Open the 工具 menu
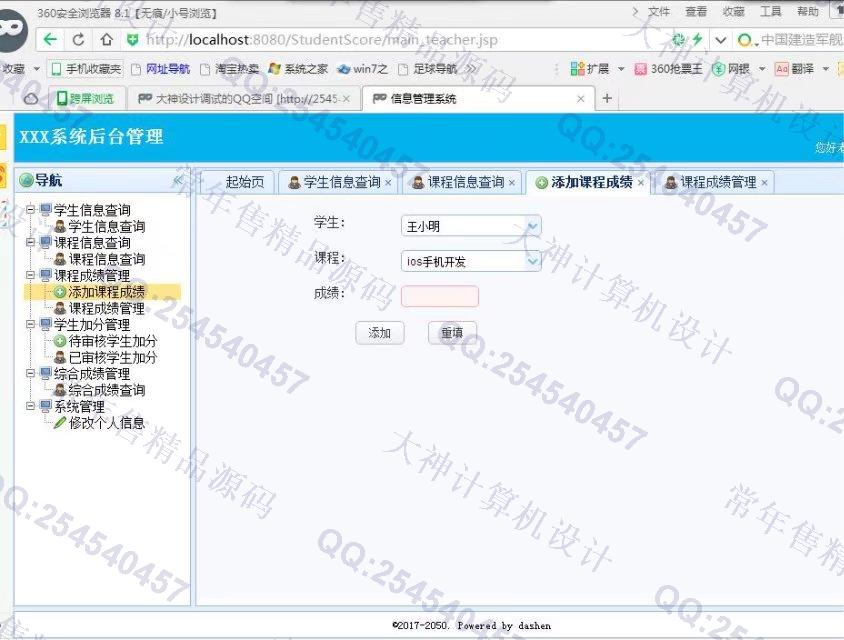 coord(770,11)
